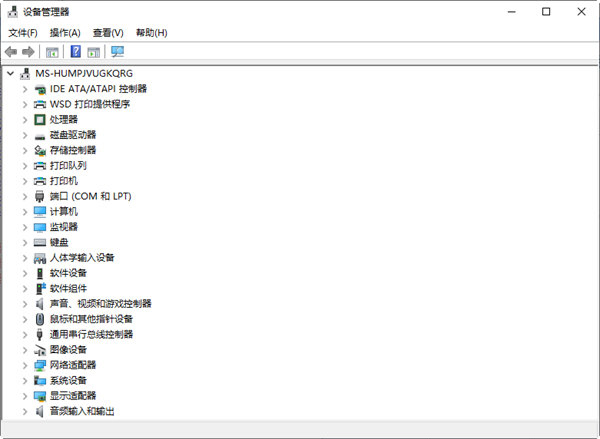Select the WSD 打印提供程序 text row
This screenshot has height=439, width=600.
[90, 104]
